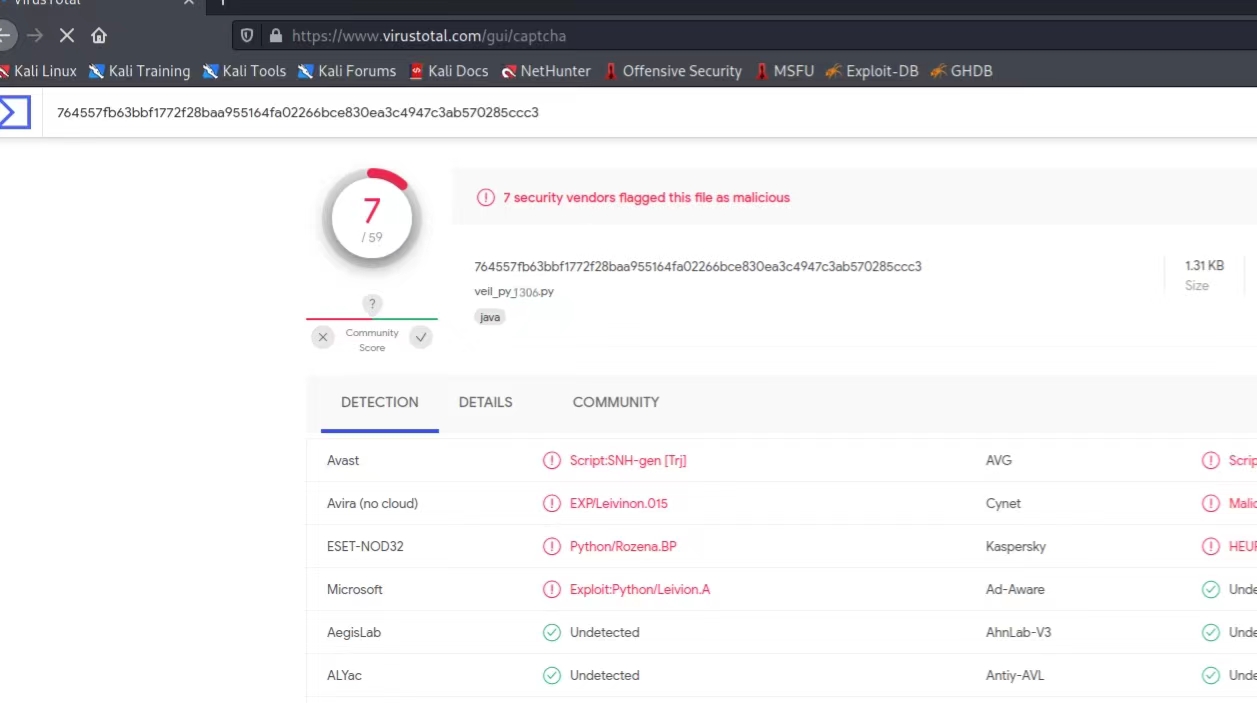1257x703 pixels.
Task: Click the browser forward arrow
Action: pos(35,35)
